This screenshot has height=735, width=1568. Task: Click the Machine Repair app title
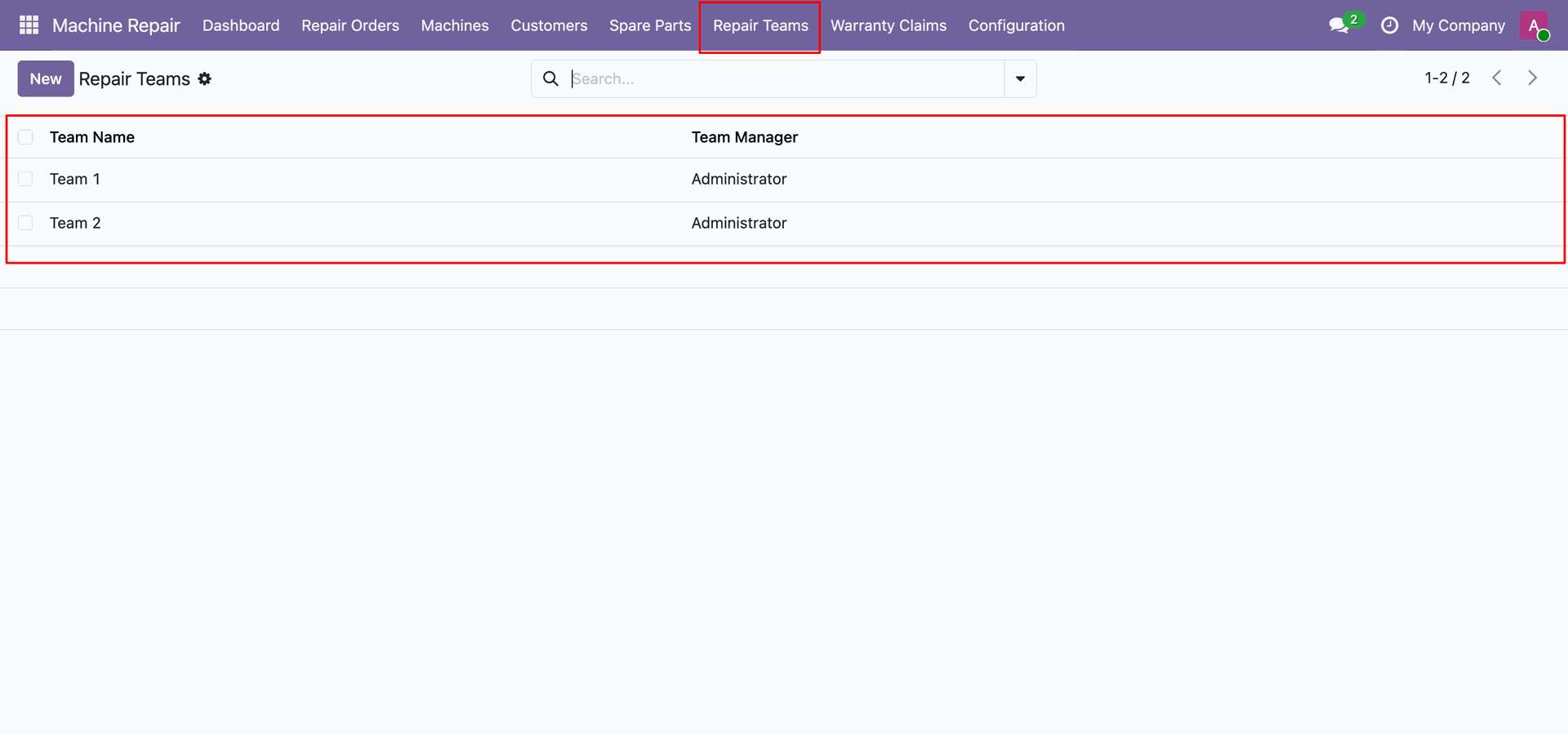[116, 25]
